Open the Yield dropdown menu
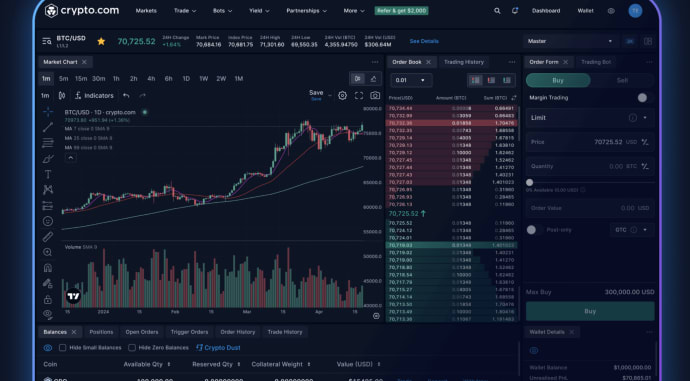The width and height of the screenshot is (690, 381). pos(259,11)
